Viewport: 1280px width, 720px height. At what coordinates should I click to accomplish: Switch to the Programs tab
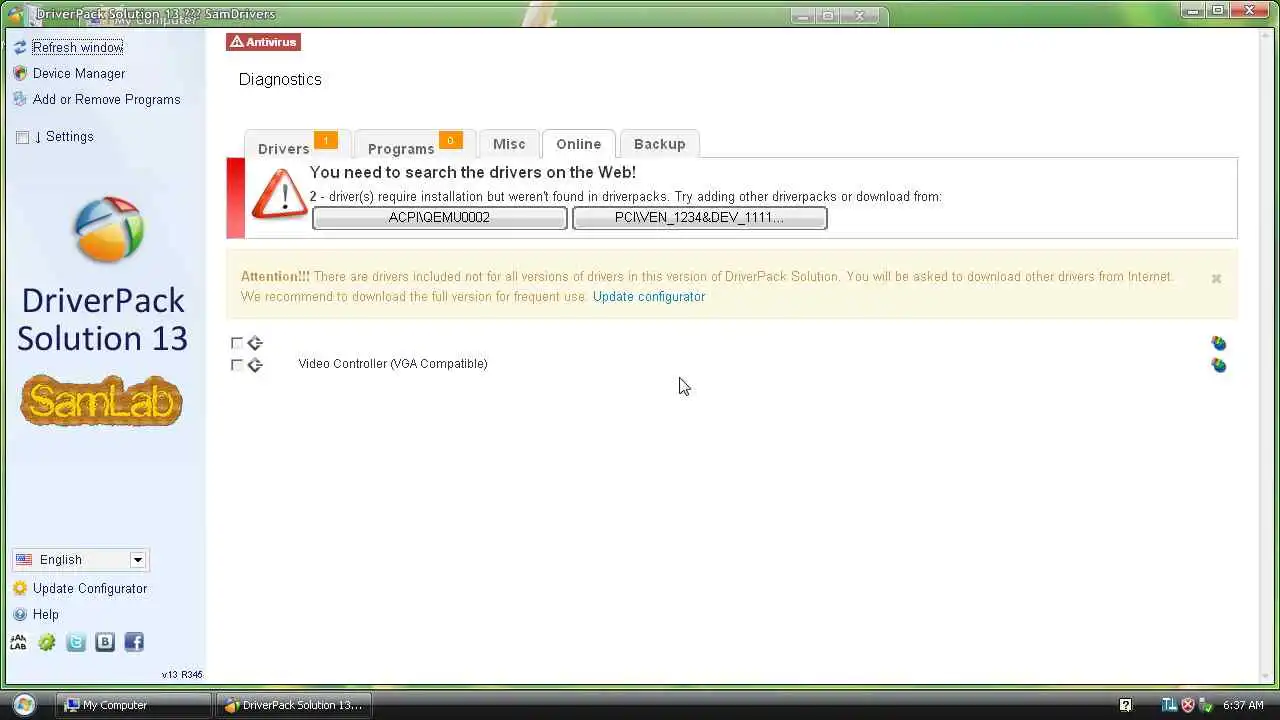click(414, 145)
